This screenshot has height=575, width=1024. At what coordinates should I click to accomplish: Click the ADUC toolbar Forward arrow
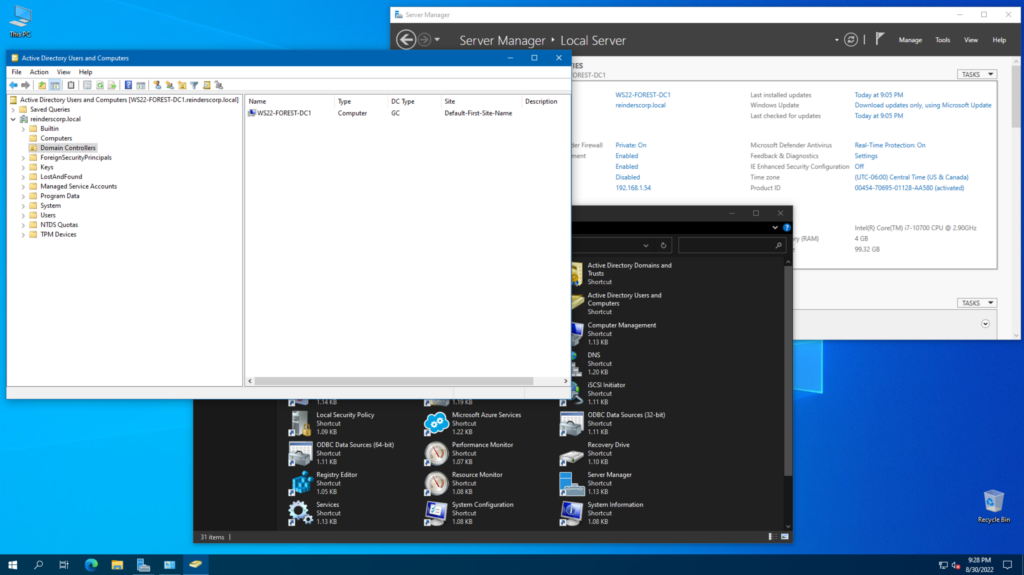pos(25,85)
